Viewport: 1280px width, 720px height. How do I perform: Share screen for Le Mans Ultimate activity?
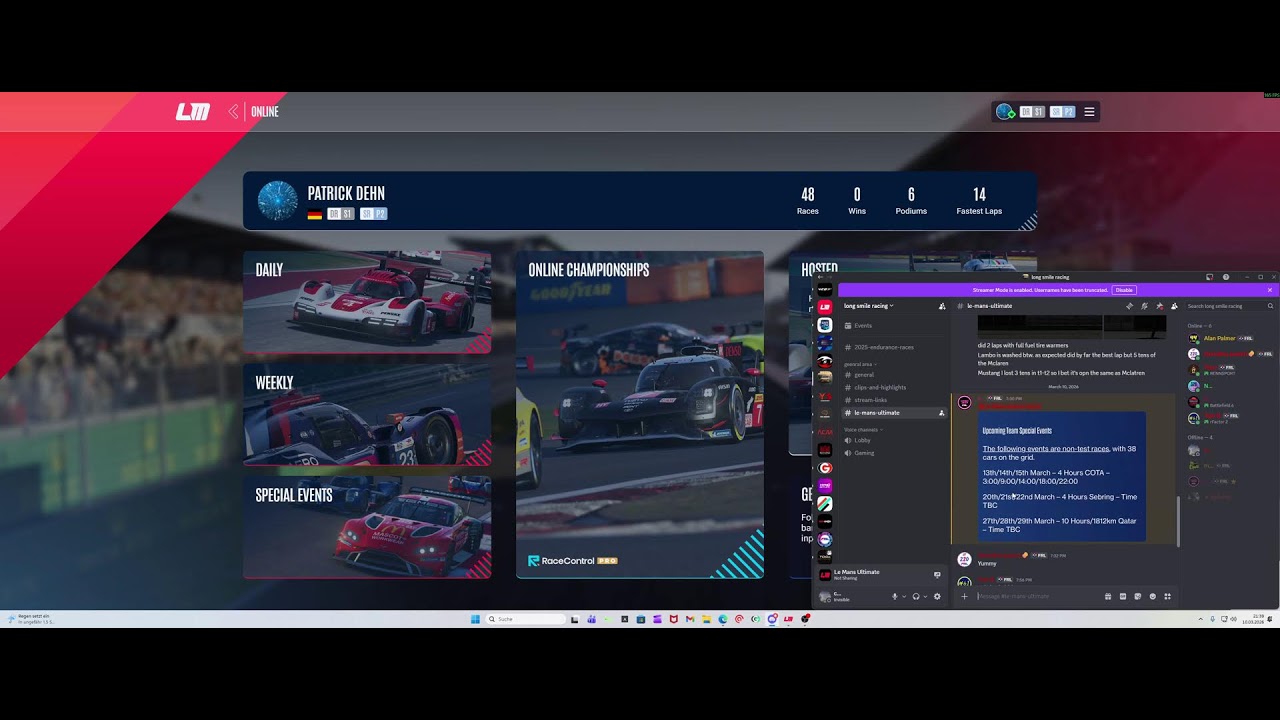[x=937, y=575]
